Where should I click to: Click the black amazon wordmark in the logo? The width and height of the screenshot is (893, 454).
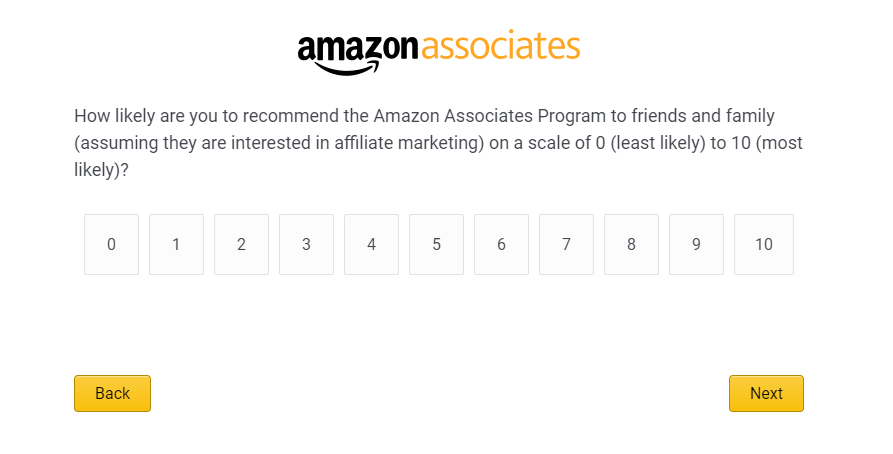[x=358, y=47]
